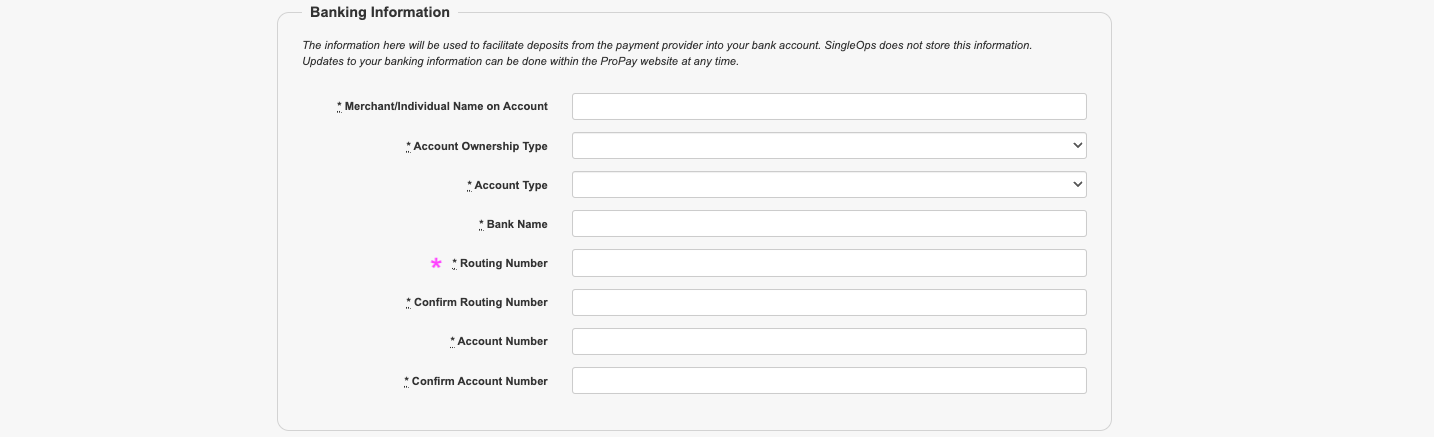
Task: Click the Confirm Routing Number label text
Action: pos(480,302)
